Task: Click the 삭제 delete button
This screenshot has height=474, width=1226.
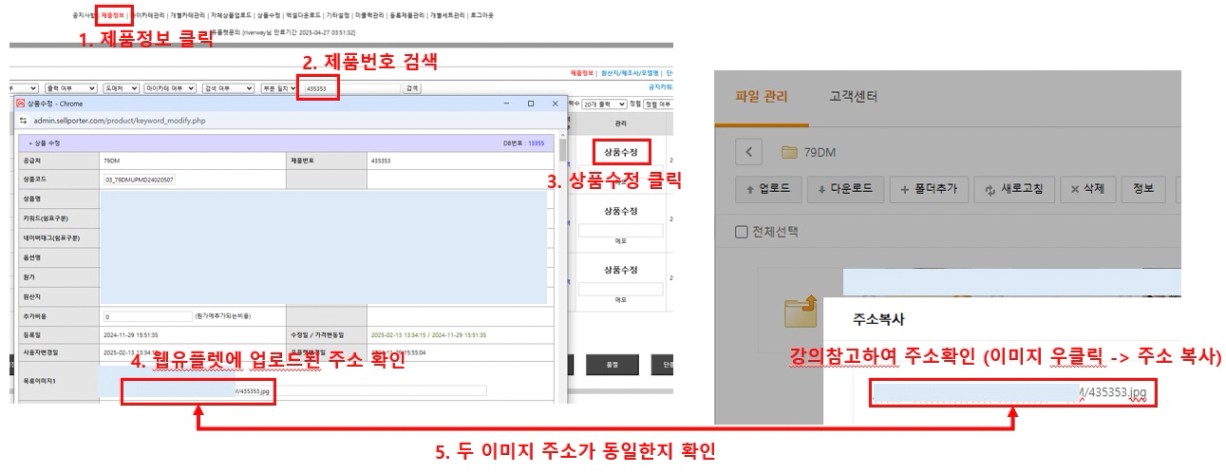Action: click(1086, 189)
